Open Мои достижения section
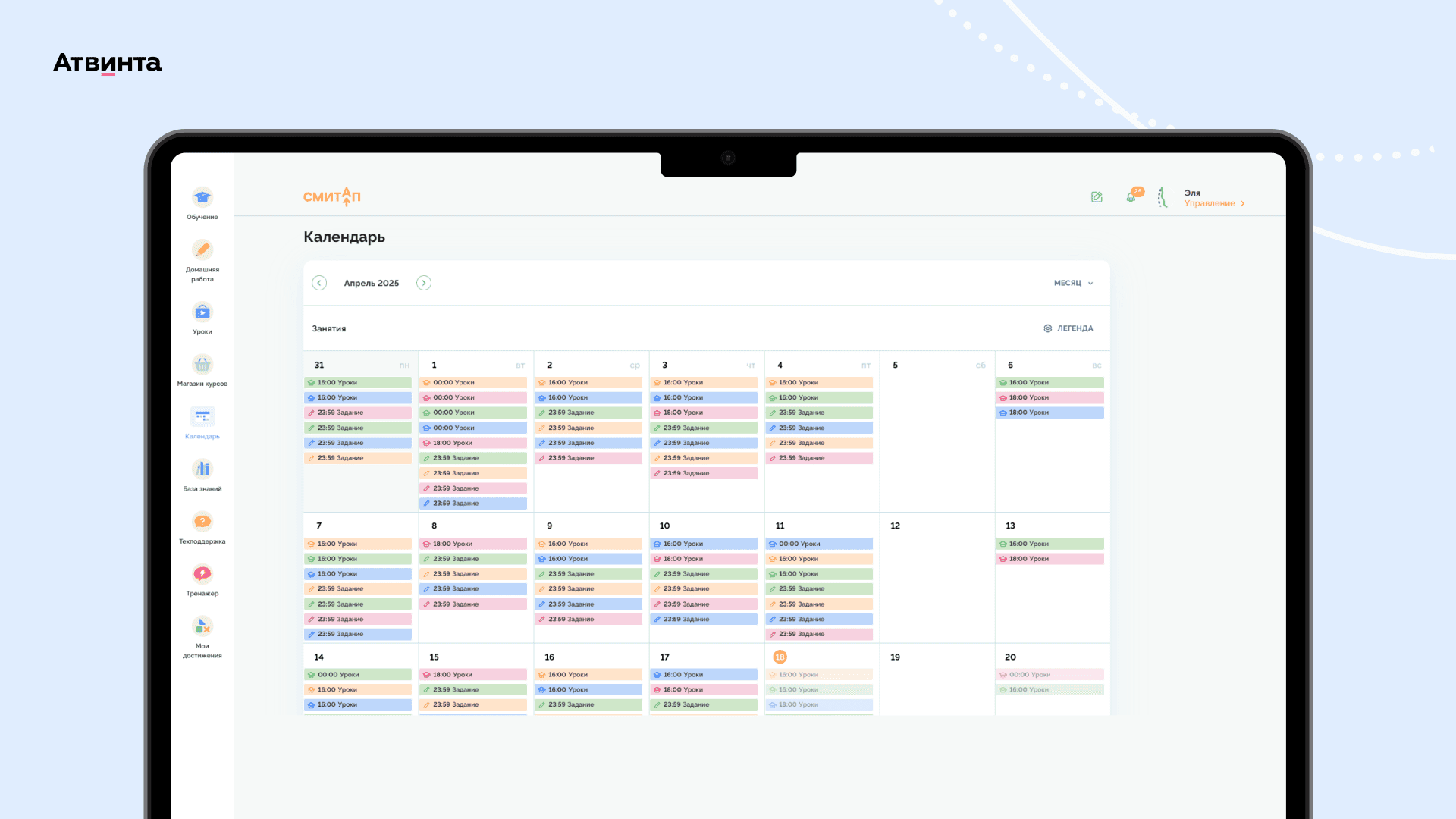Screen dimensions: 1456x819 pyautogui.click(x=202, y=627)
